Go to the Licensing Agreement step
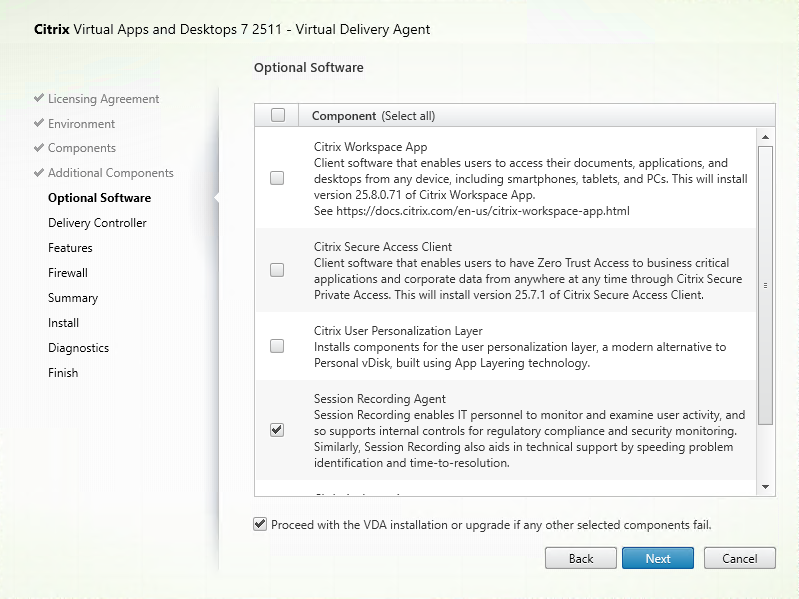 pos(103,99)
